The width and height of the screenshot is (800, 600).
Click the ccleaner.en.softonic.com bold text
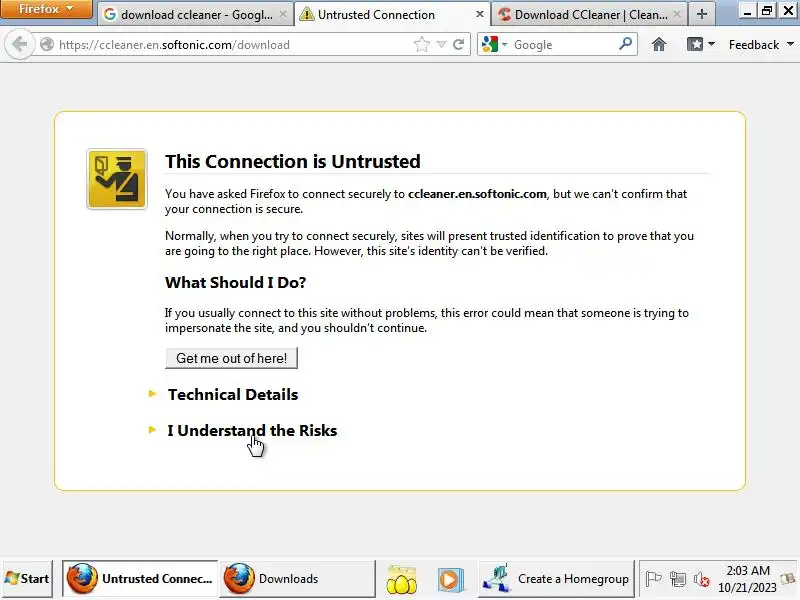477,194
